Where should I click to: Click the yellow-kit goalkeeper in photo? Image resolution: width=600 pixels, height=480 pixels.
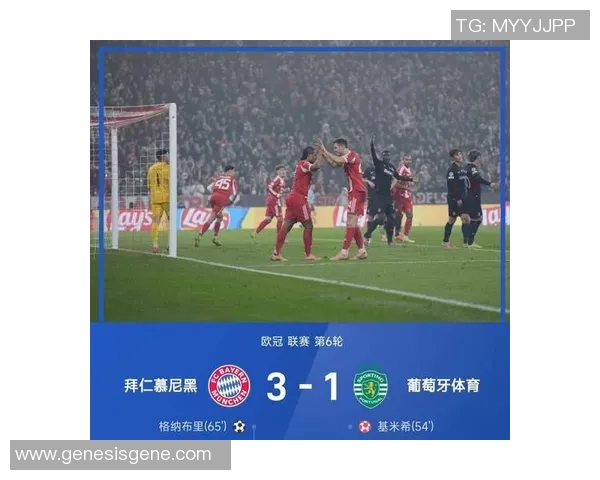tap(159, 200)
